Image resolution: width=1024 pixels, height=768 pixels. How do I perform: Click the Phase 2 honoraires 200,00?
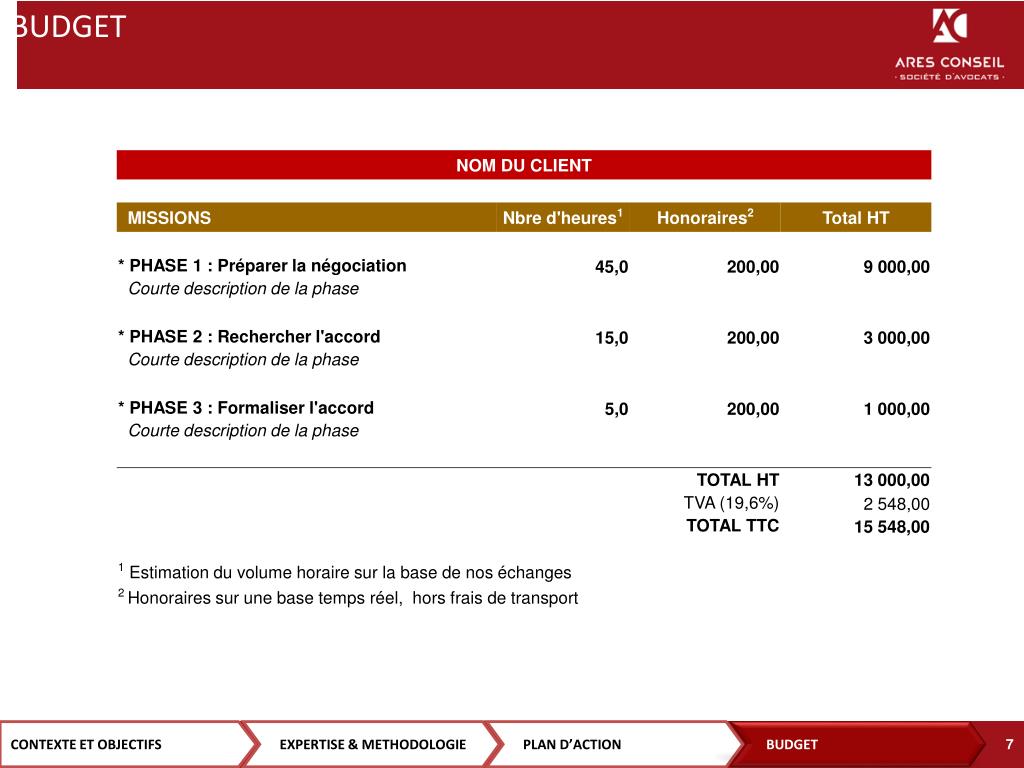point(753,338)
